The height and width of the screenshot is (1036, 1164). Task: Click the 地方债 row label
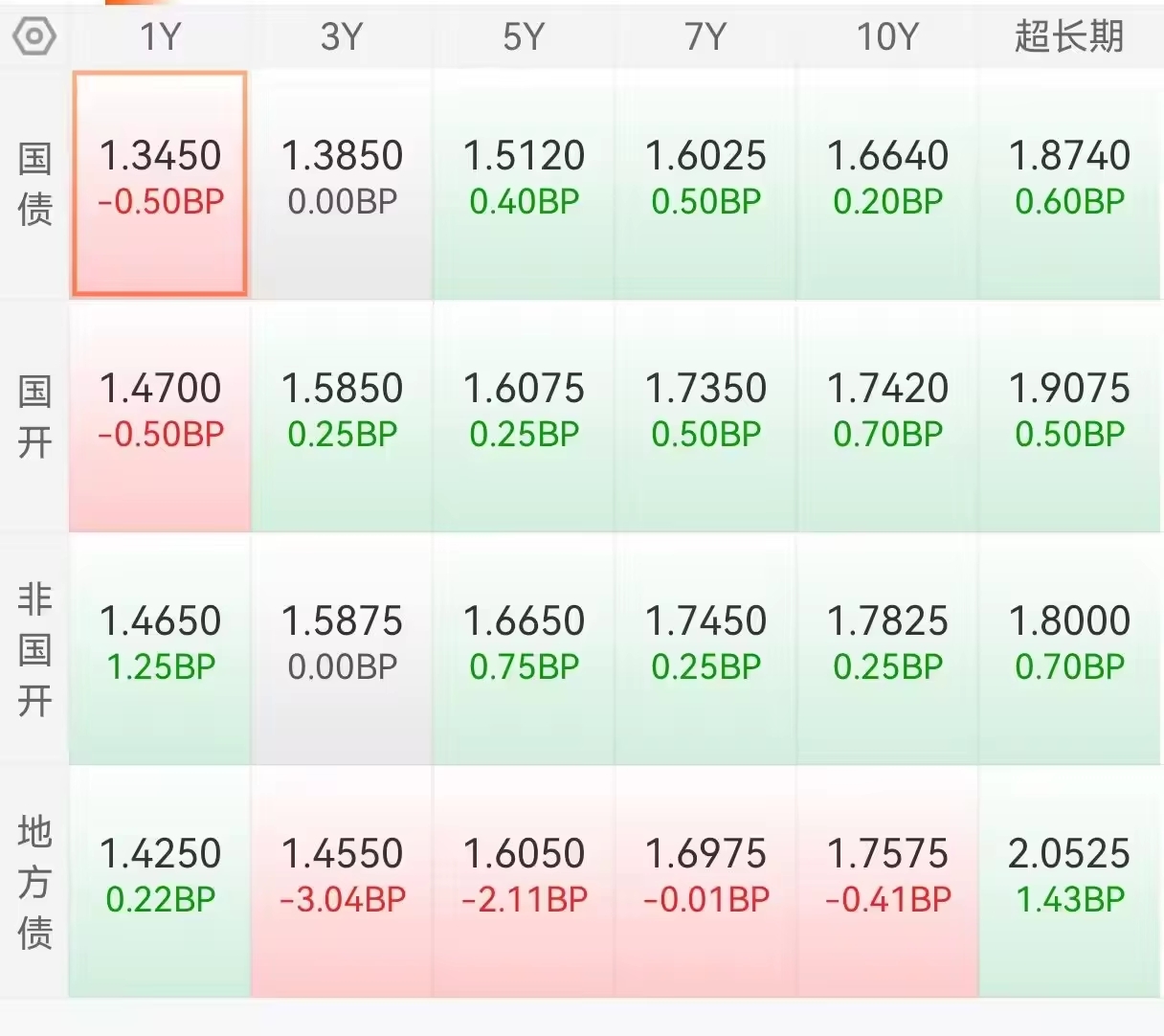click(x=34, y=882)
